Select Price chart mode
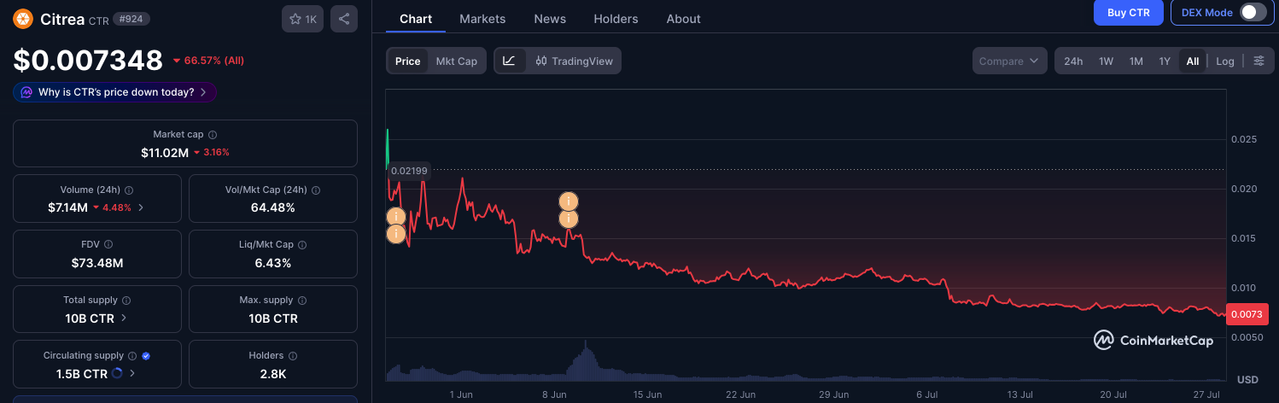 (x=408, y=61)
